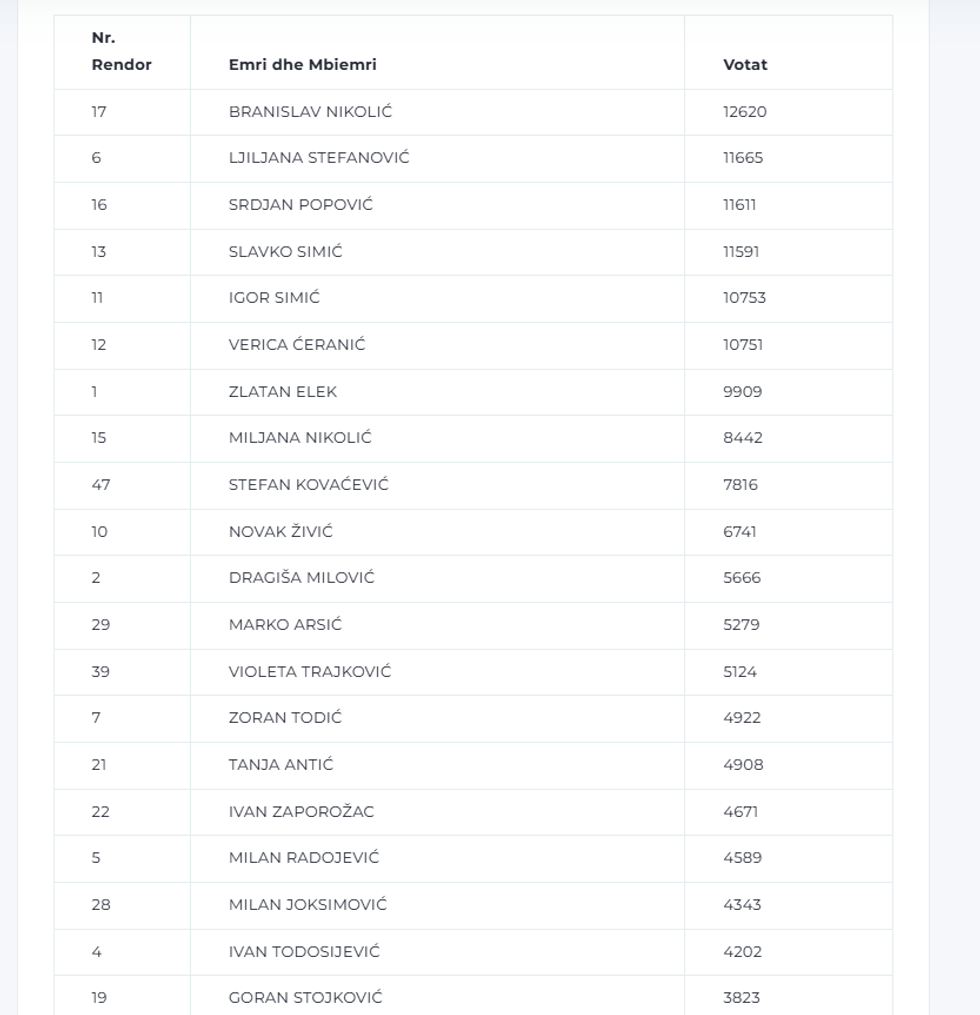Click on Miljana Nikolić's name

click(x=300, y=437)
